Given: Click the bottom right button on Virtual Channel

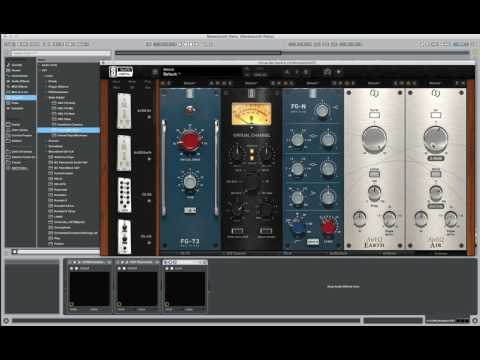Looking at the screenshot, I should 266,231.
